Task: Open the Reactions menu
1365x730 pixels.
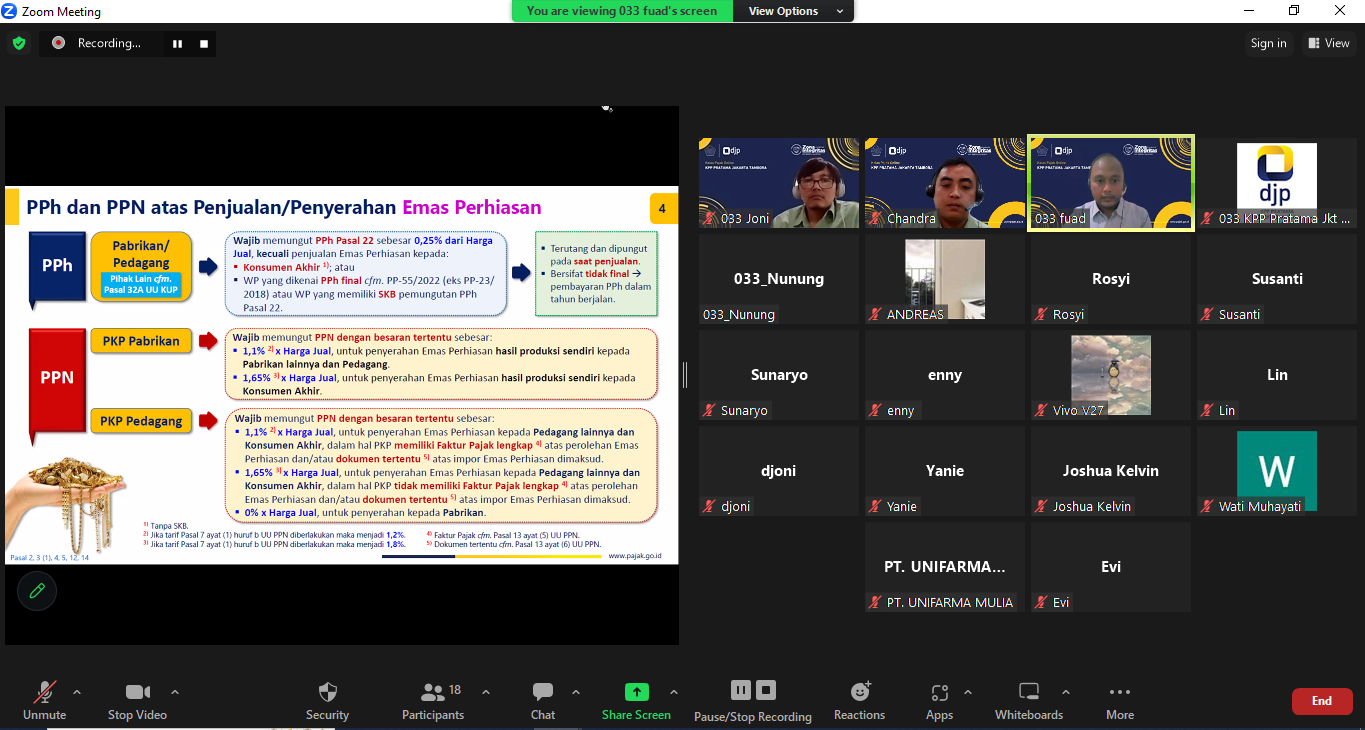Action: [859, 692]
